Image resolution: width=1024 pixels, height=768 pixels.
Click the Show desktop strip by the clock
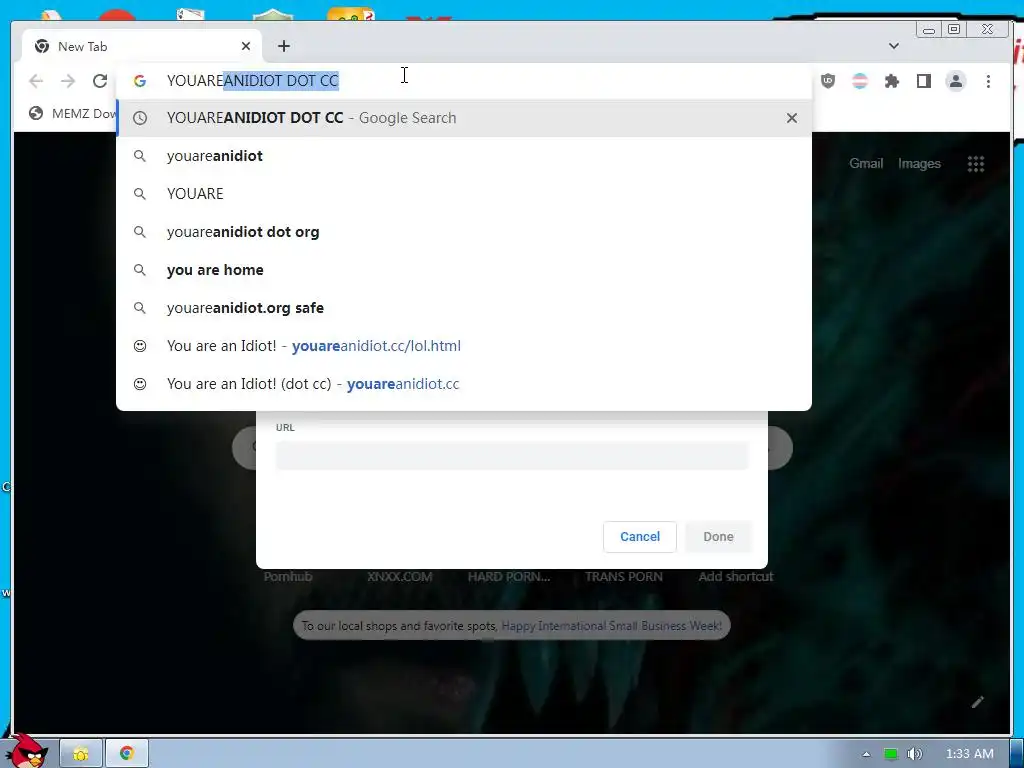pyautogui.click(x=1017, y=754)
